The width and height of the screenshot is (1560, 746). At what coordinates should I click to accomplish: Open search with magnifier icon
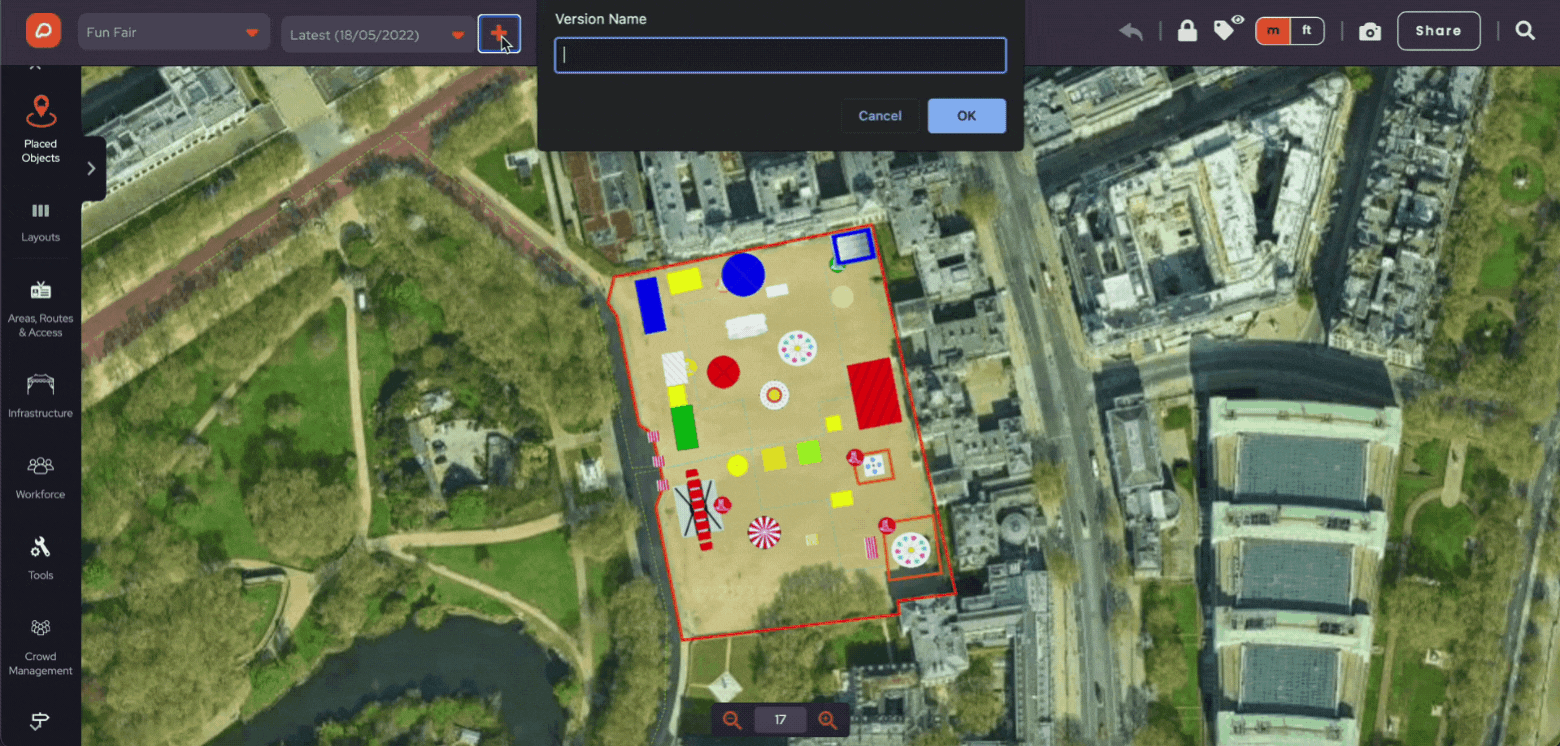1525,31
